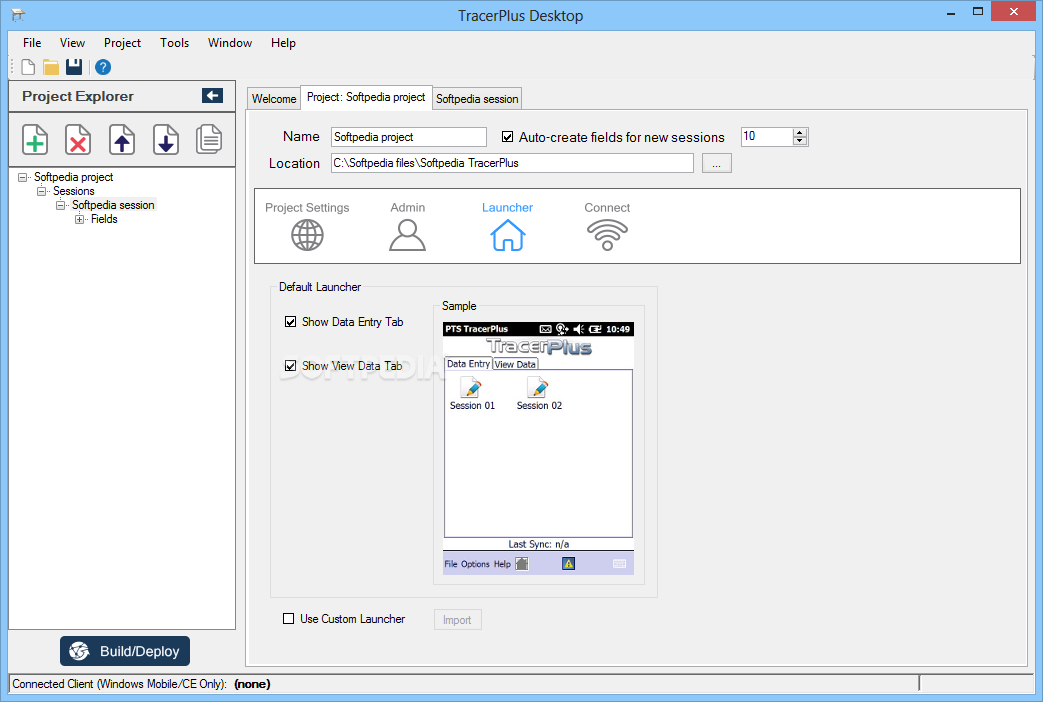This screenshot has width=1043, height=702.
Task: Click the TracerPlus logo in sample preview
Action: point(539,347)
